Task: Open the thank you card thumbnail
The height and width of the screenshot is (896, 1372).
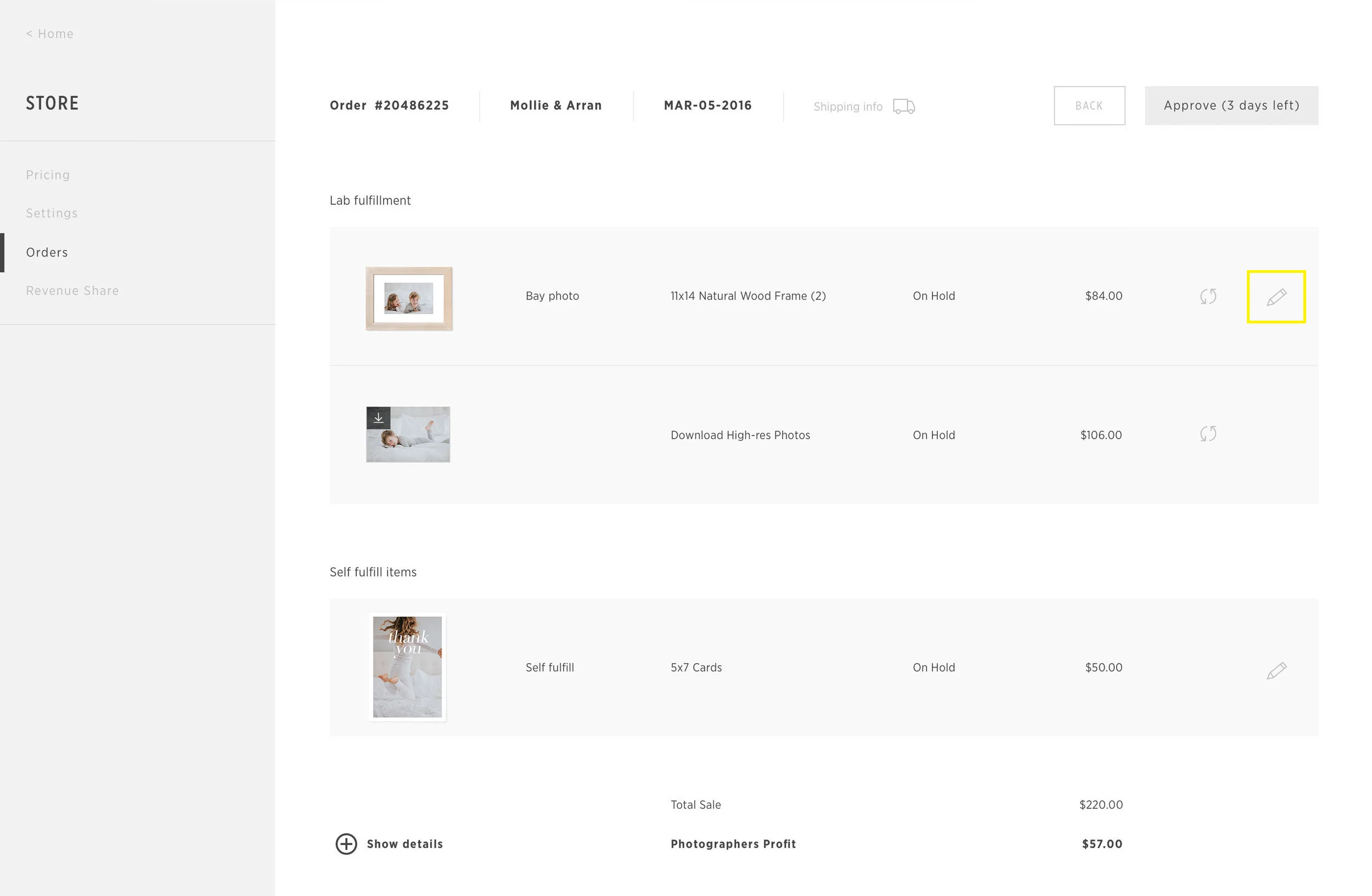Action: [x=407, y=667]
